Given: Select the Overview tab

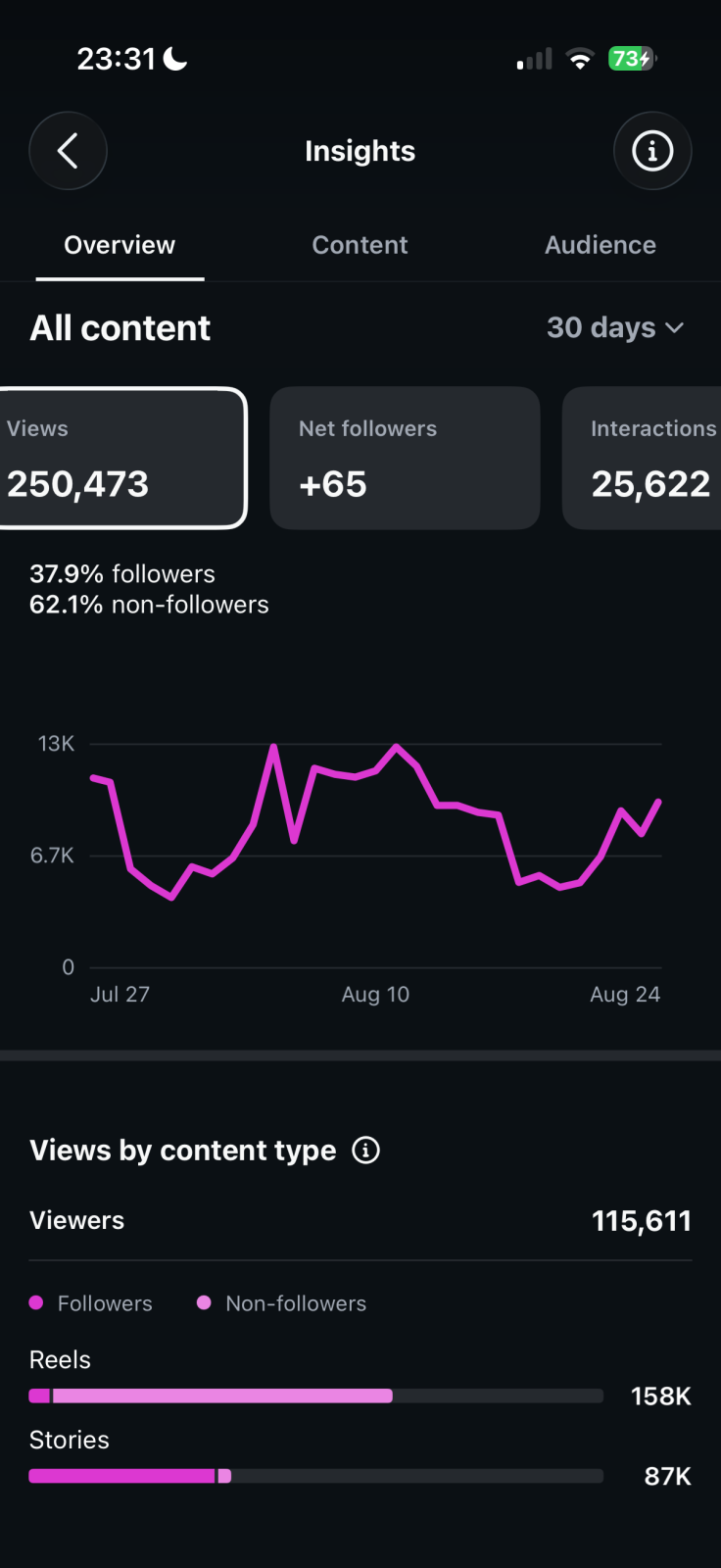Looking at the screenshot, I should 120,245.
